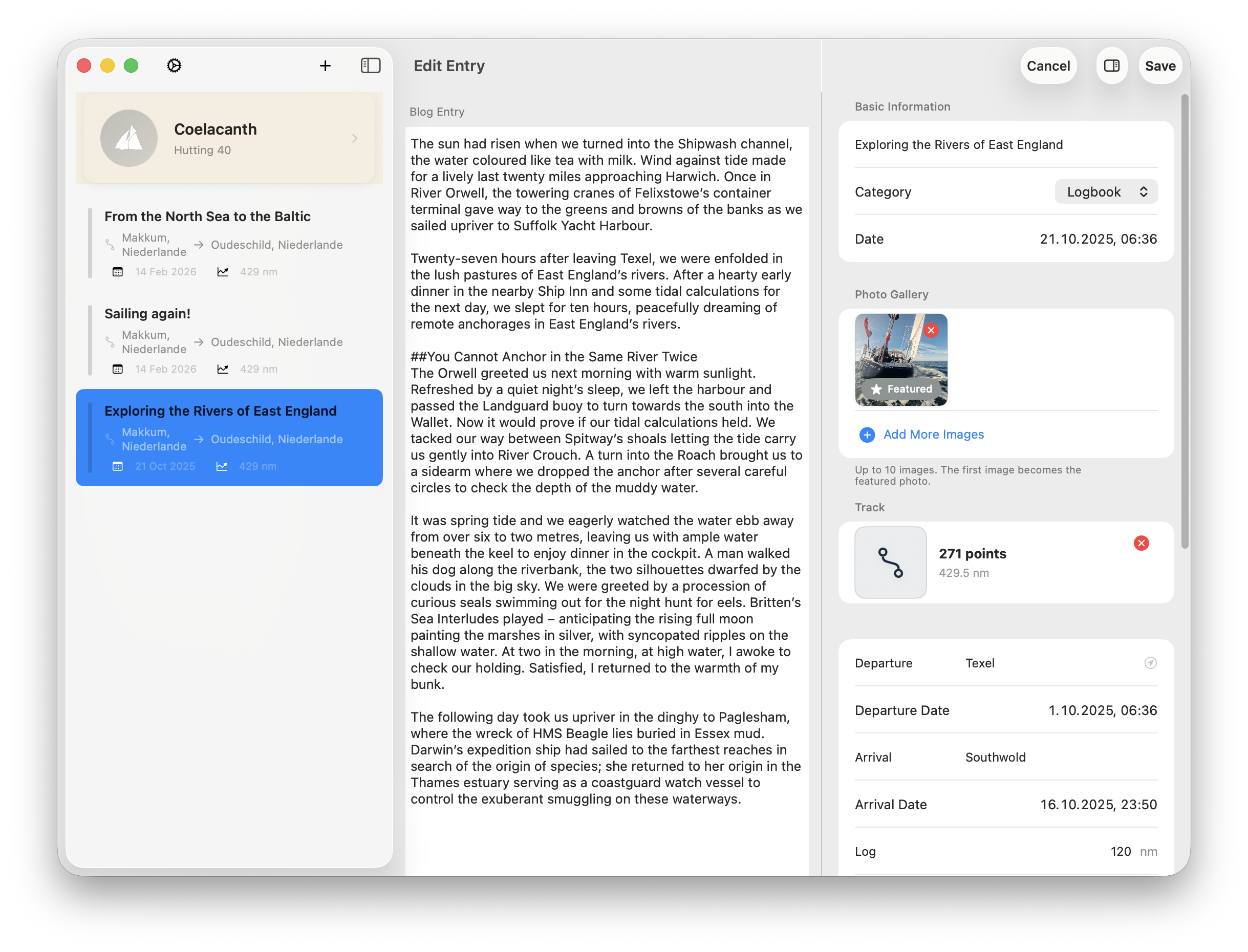Create a new entry with the plus icon
Viewport: 1248px width, 952px height.
[326, 65]
